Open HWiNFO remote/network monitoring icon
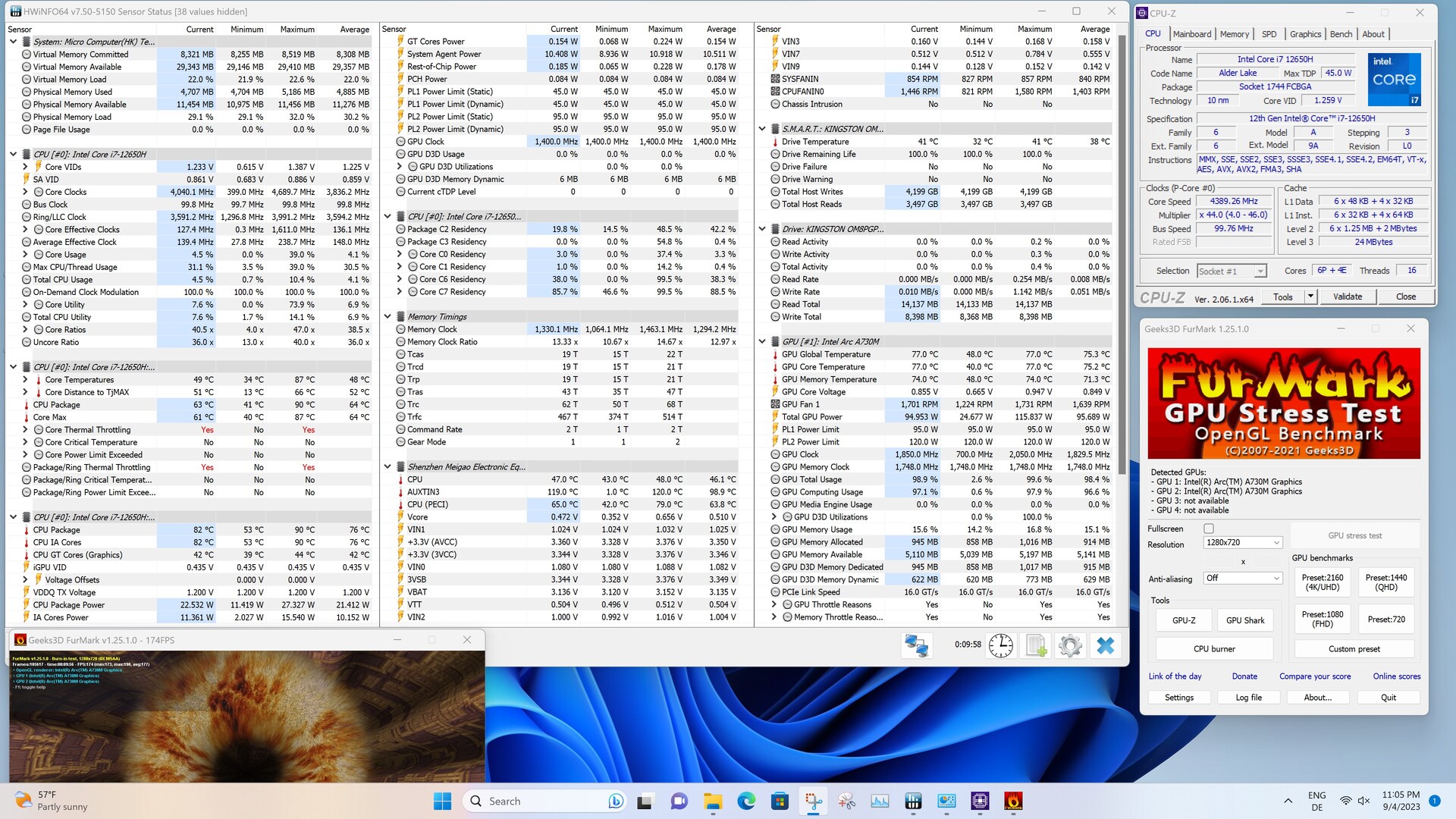Screen dimensions: 1456x819 click(x=916, y=645)
